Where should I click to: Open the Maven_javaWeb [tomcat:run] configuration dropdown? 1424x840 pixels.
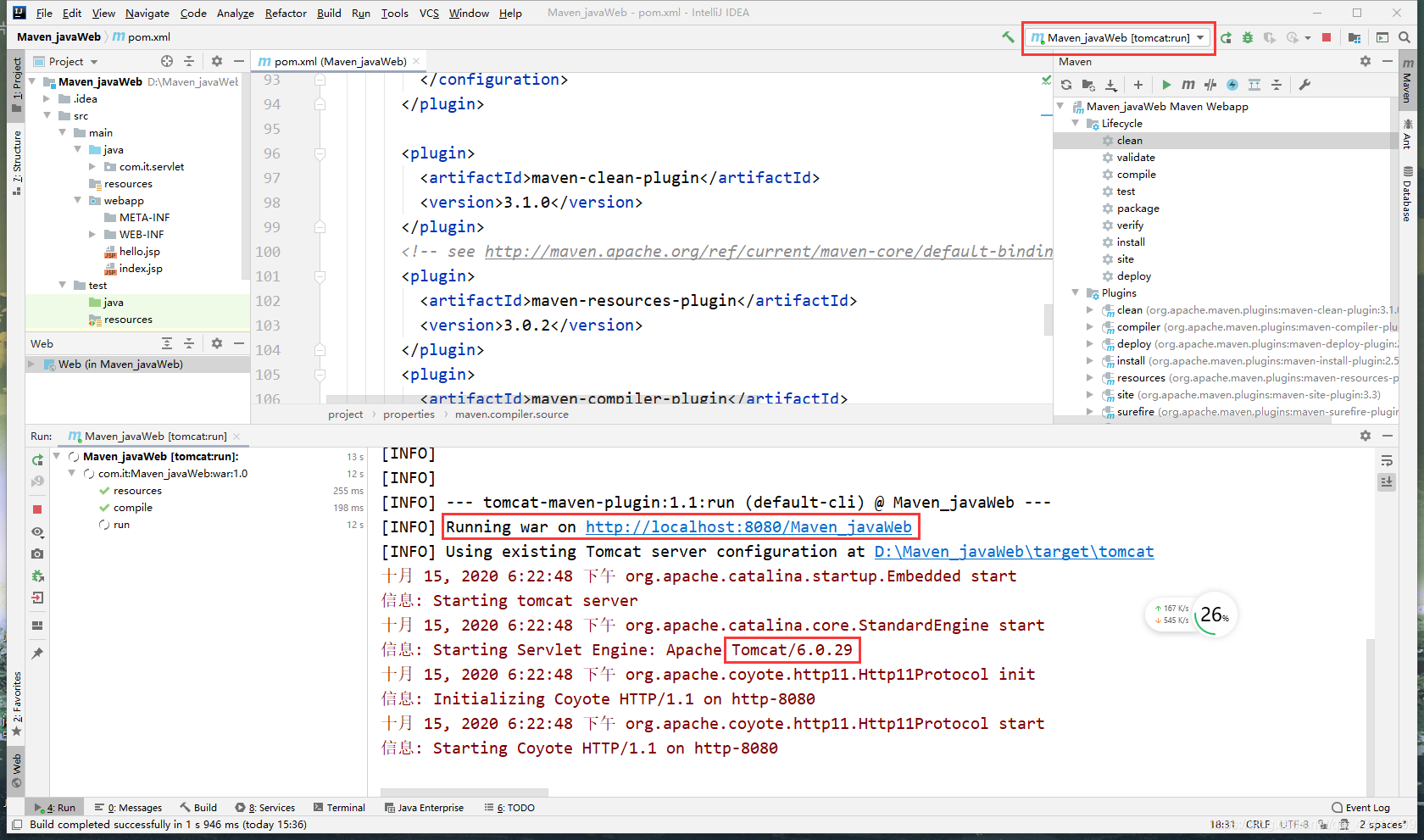click(x=1119, y=38)
